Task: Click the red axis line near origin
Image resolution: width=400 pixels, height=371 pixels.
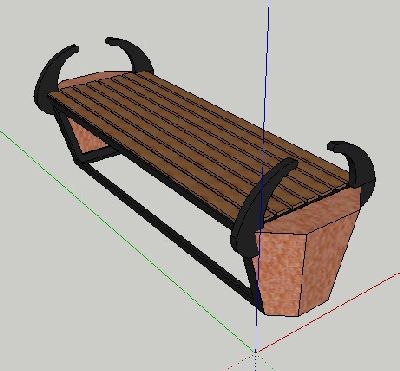Action: pos(328,312)
